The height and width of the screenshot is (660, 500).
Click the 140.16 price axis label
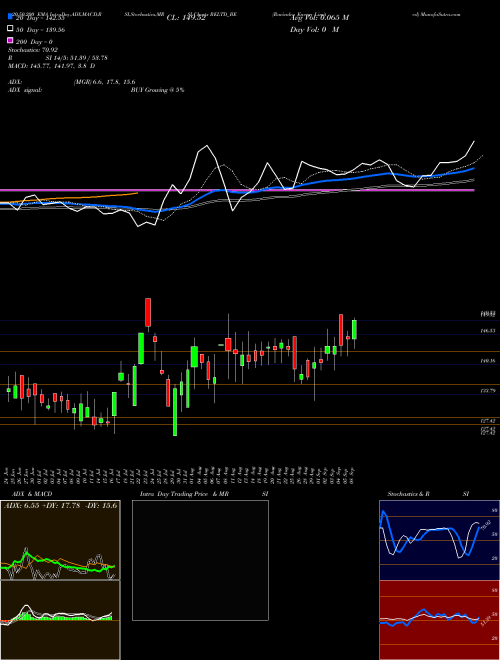488,361
